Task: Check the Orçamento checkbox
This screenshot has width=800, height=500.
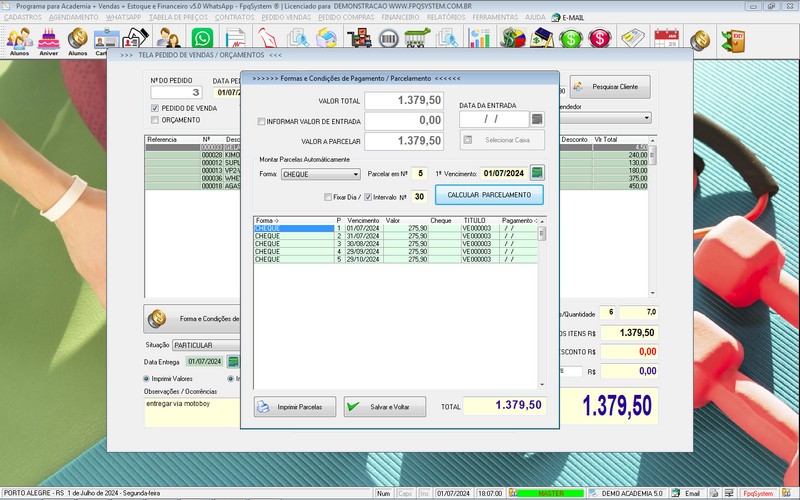Action: click(155, 120)
